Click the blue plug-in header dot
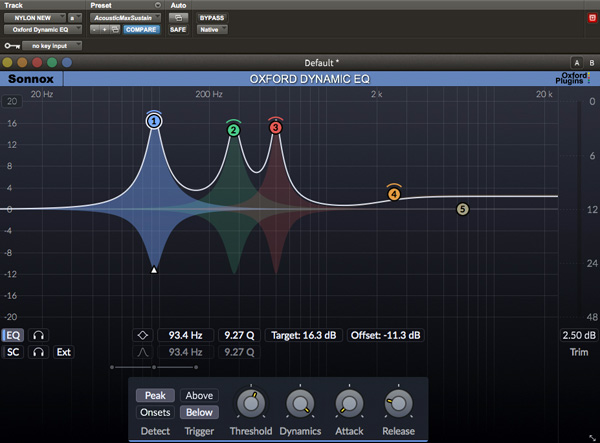Image resolution: width=600 pixels, height=443 pixels. pyautogui.click(x=67, y=62)
